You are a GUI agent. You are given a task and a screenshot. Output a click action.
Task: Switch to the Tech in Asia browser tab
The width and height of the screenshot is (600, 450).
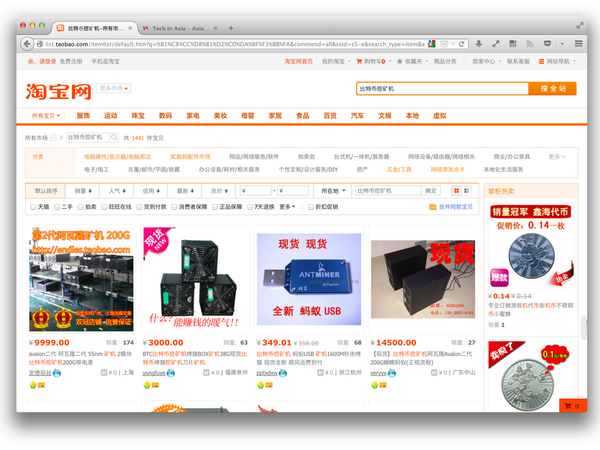[180, 28]
